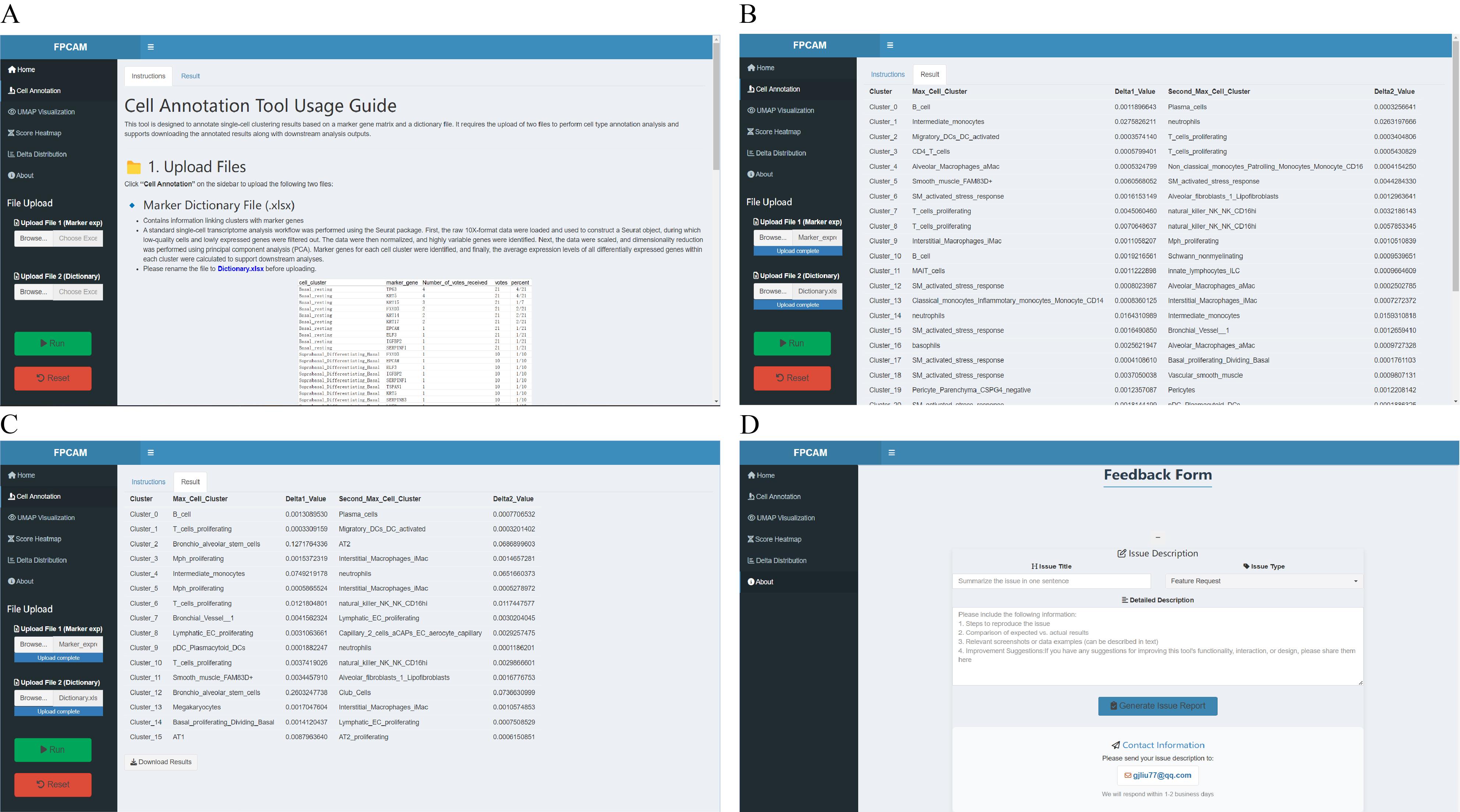Click the Home icon in panel A sidebar
Screen dimensions: 1460x812
click(11, 70)
